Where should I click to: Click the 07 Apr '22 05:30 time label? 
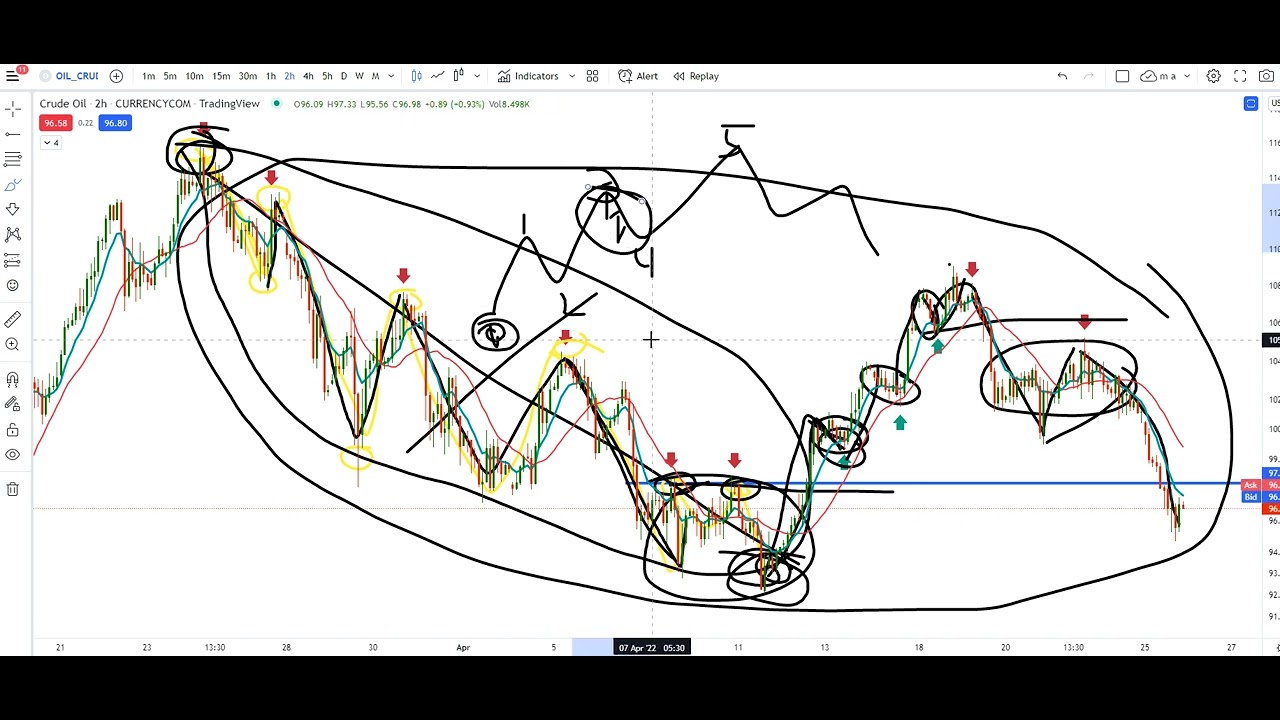pos(651,647)
